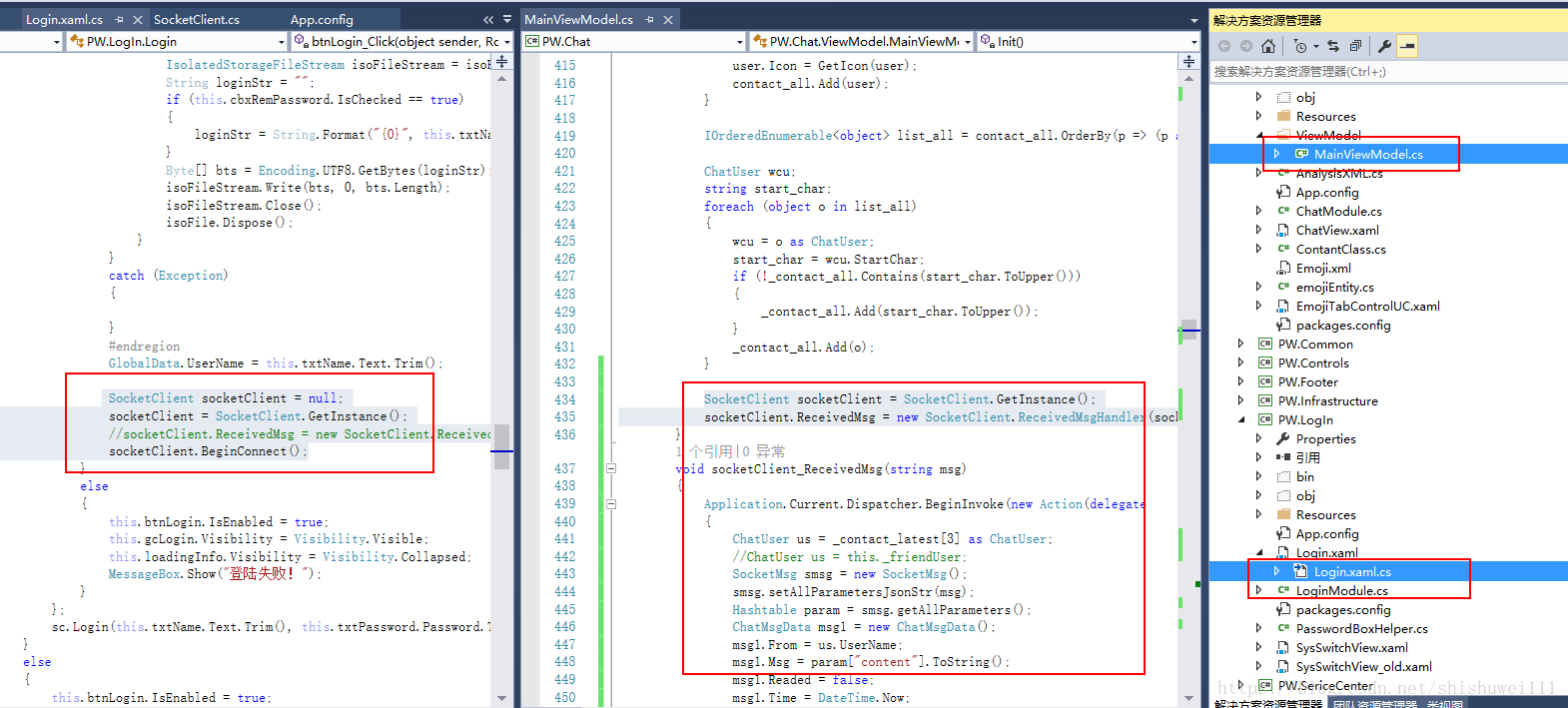Pin the MainViewModel.cs tab
This screenshot has width=1568, height=708.
[650, 19]
